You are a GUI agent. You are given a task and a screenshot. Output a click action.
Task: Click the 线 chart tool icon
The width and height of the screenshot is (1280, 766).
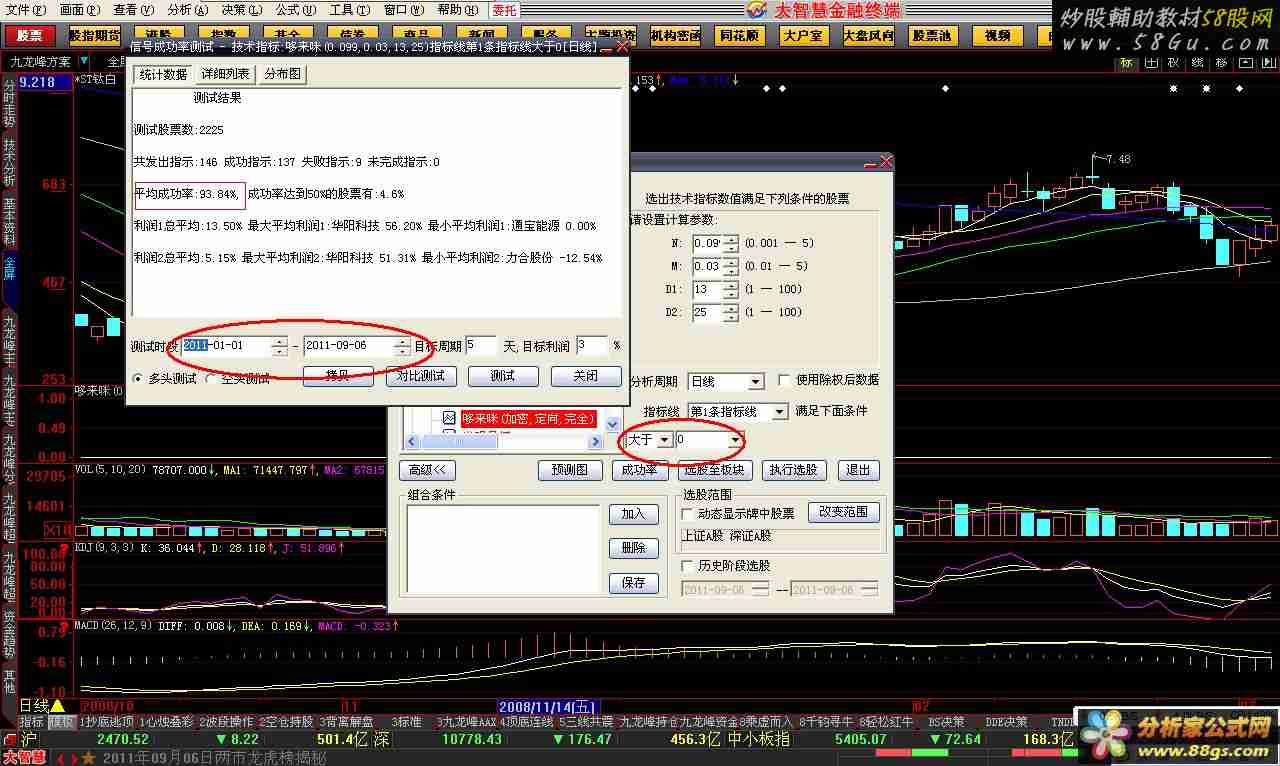[1195, 63]
